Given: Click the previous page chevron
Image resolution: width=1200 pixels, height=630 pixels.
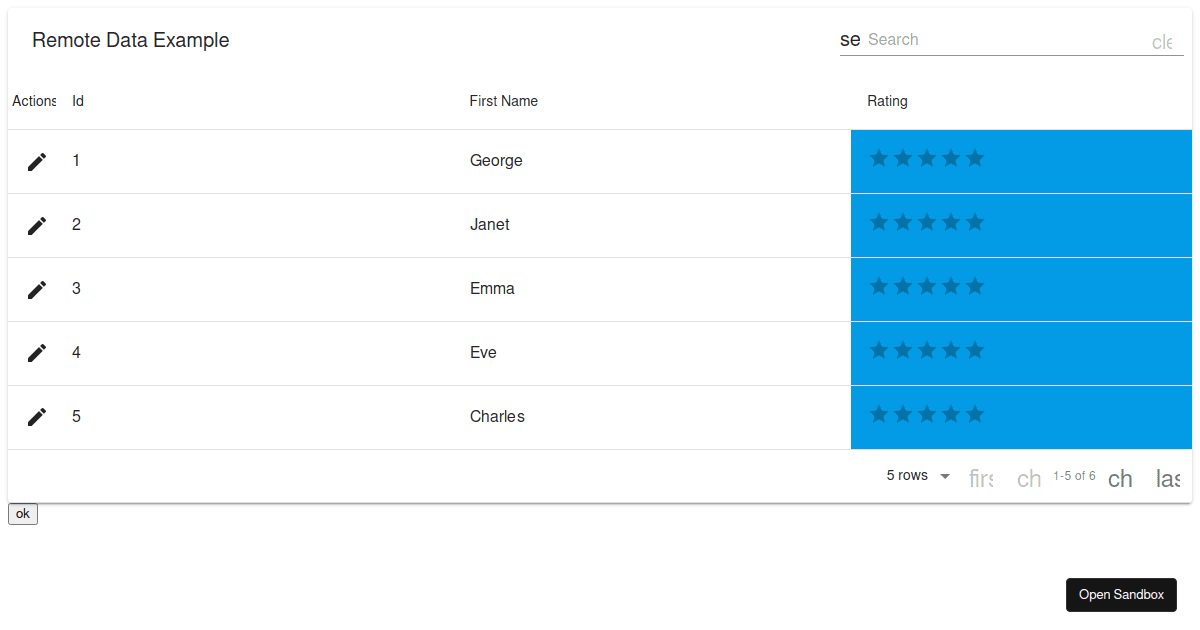Looking at the screenshot, I should coord(1029,478).
